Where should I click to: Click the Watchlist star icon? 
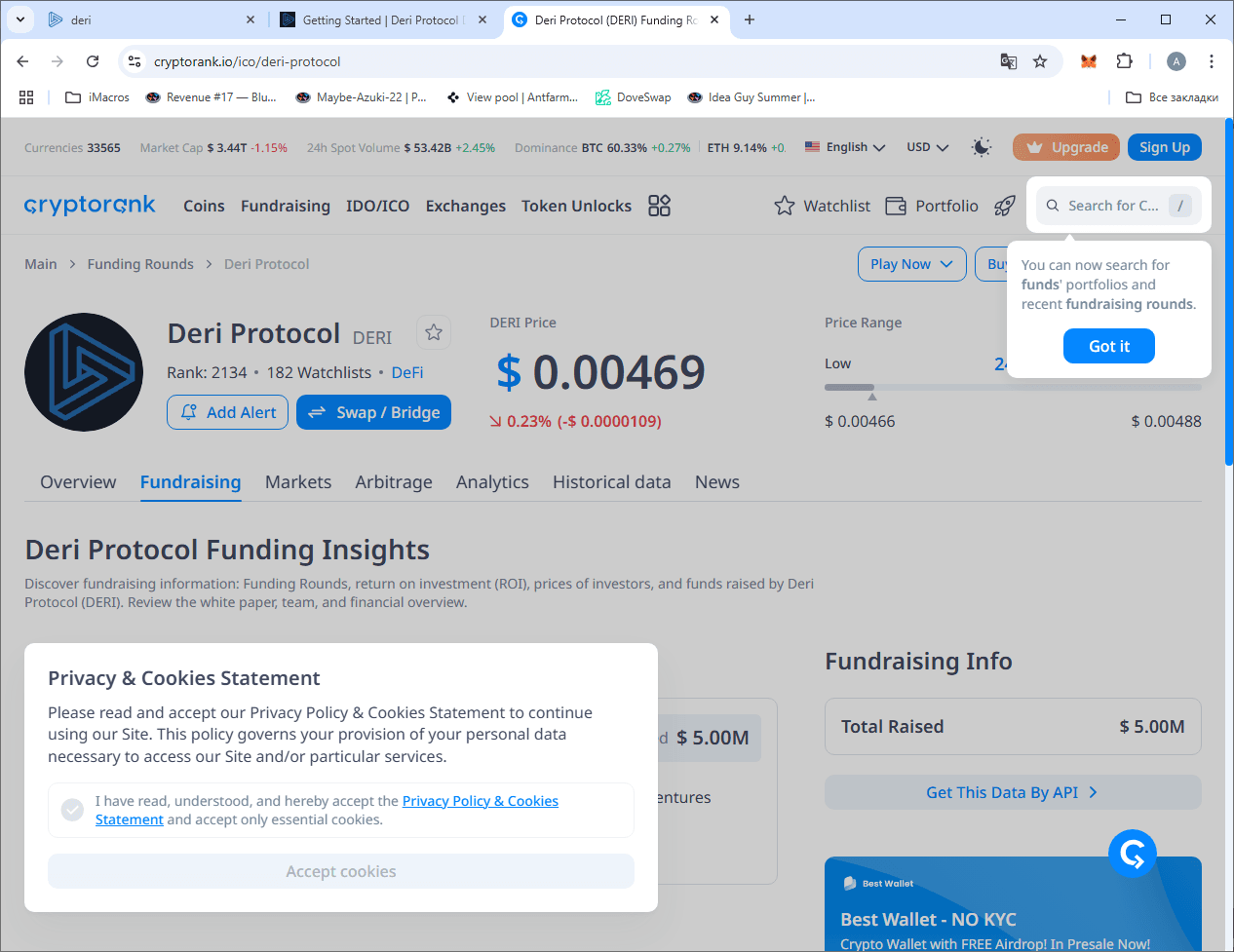(x=785, y=206)
